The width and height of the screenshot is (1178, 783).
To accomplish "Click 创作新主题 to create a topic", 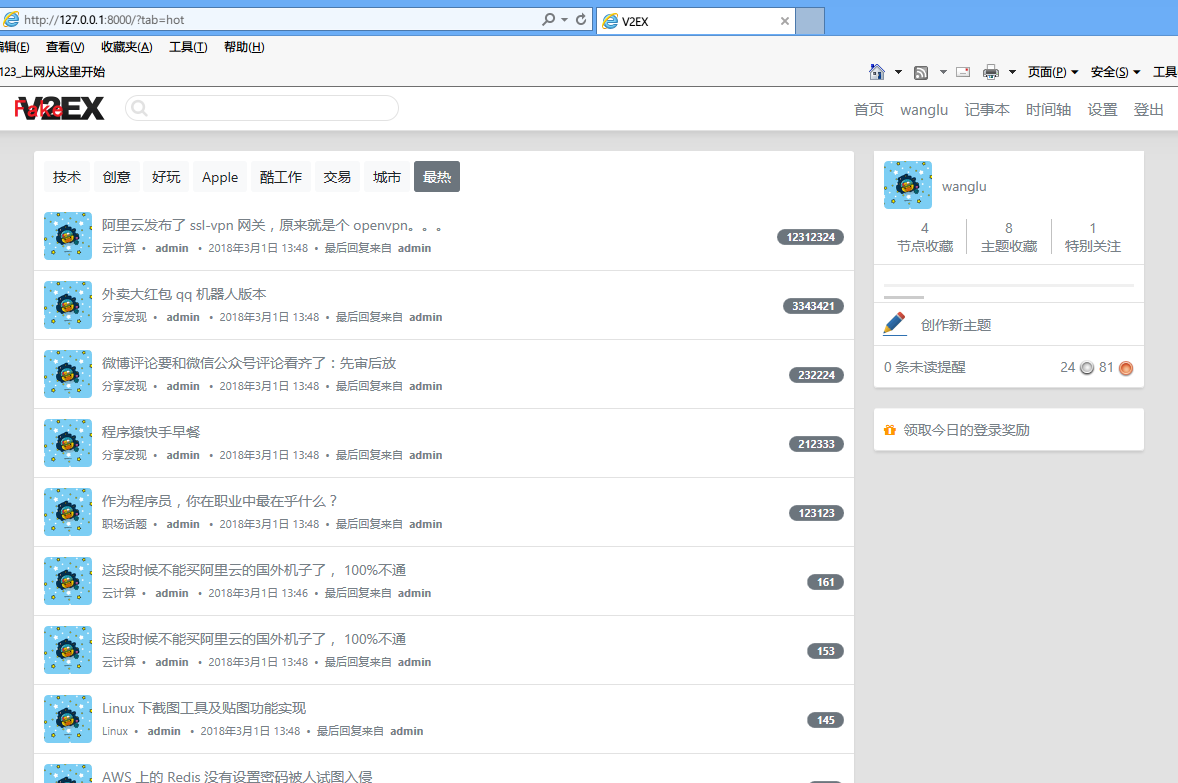I will 956,325.
